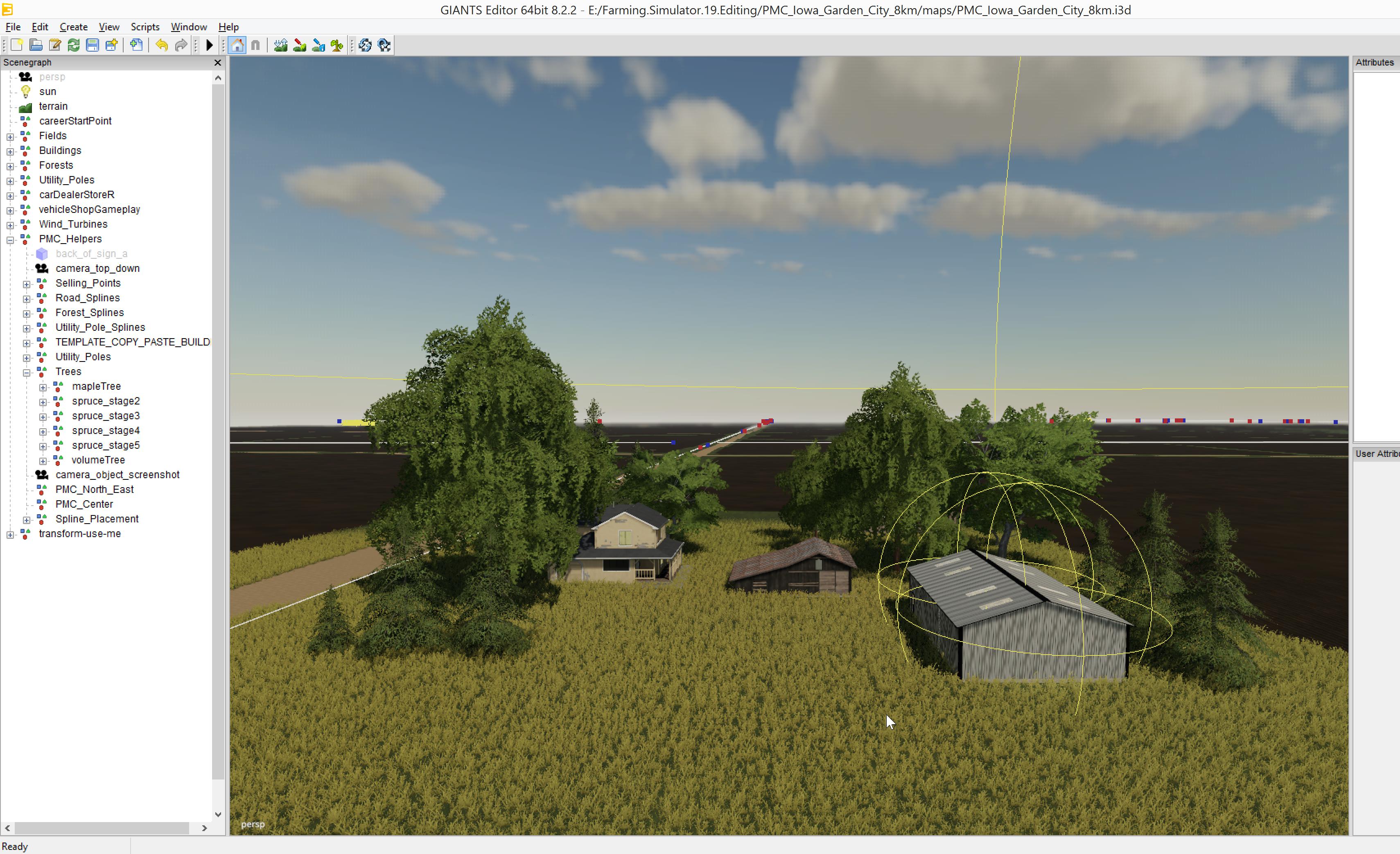Open the Create menu

[x=74, y=27]
